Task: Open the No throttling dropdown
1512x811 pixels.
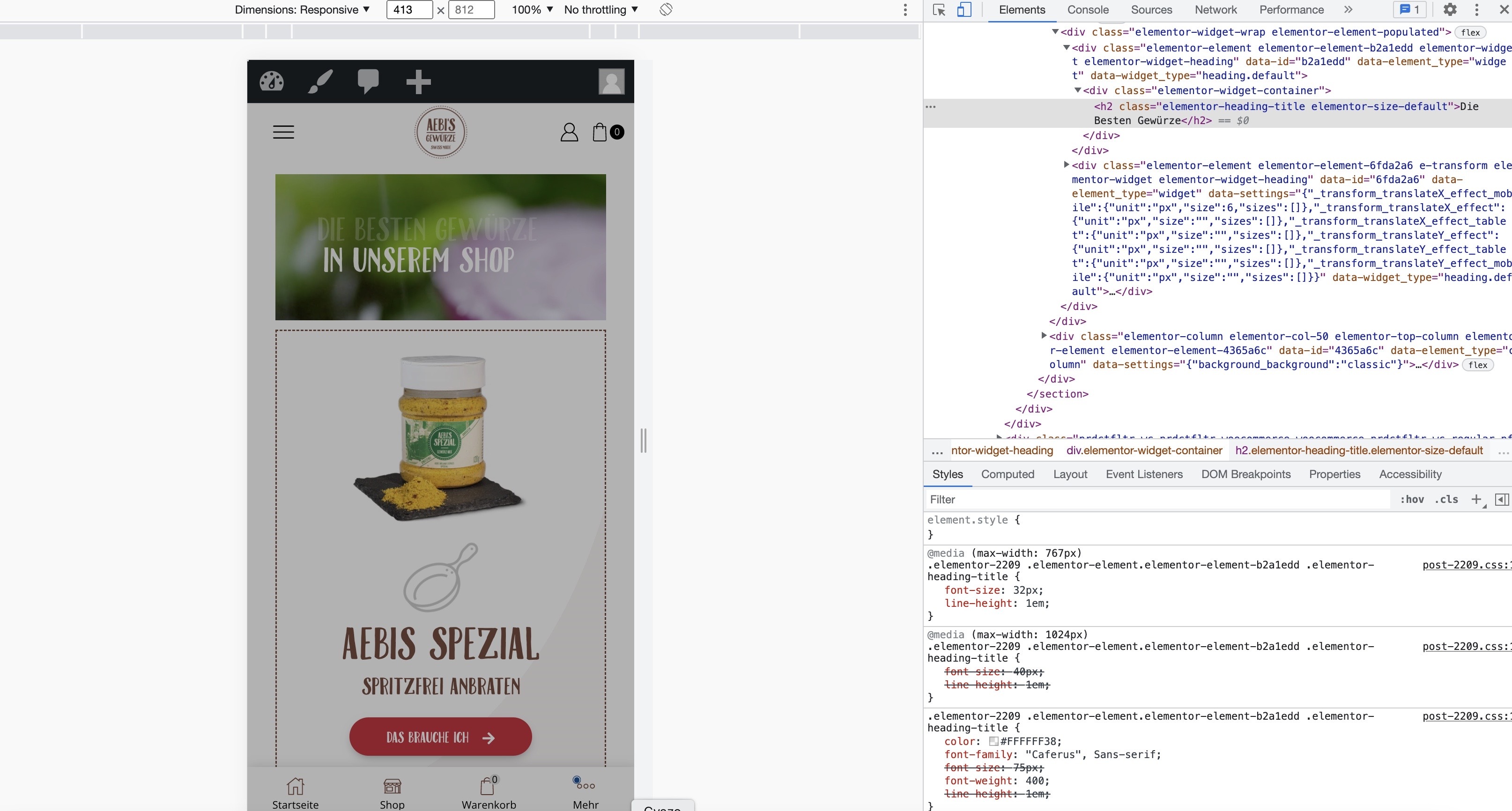Action: 600,10
